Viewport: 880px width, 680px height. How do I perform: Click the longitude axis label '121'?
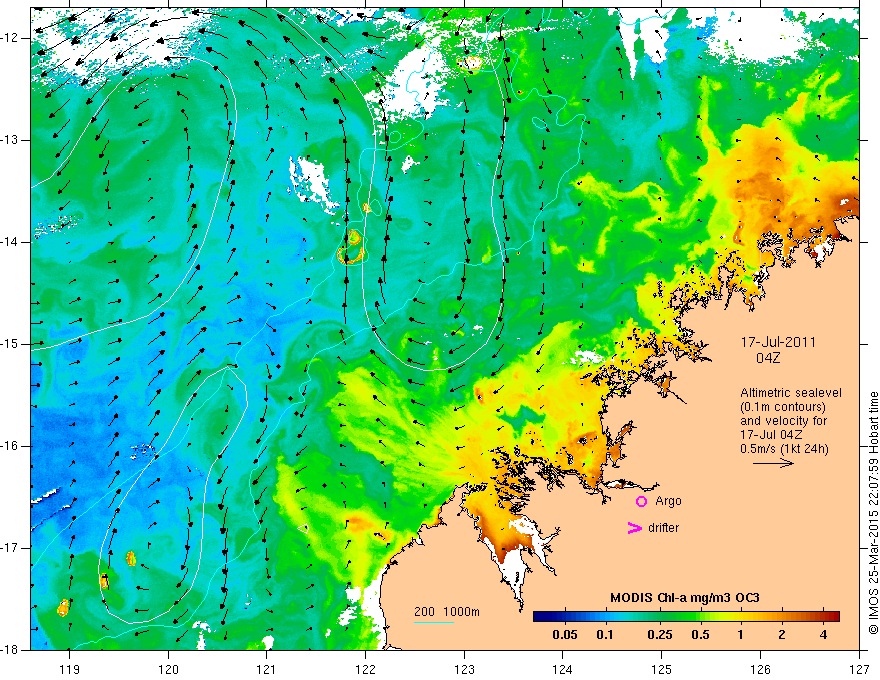[x=267, y=669]
